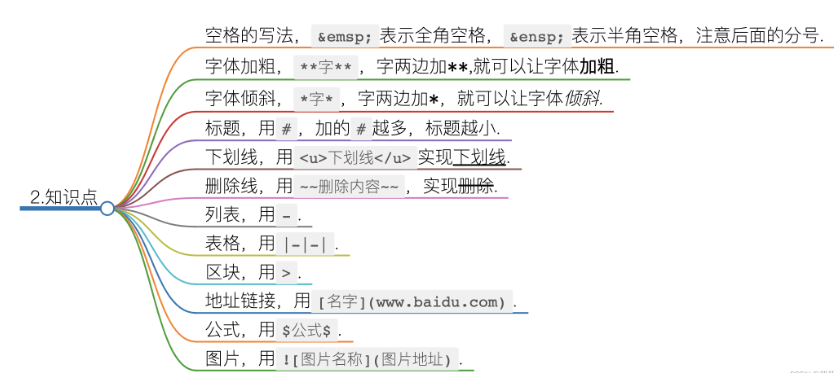Collapse the 2.知识点 node circle
This screenshot has height=373, width=834.
[107, 208]
